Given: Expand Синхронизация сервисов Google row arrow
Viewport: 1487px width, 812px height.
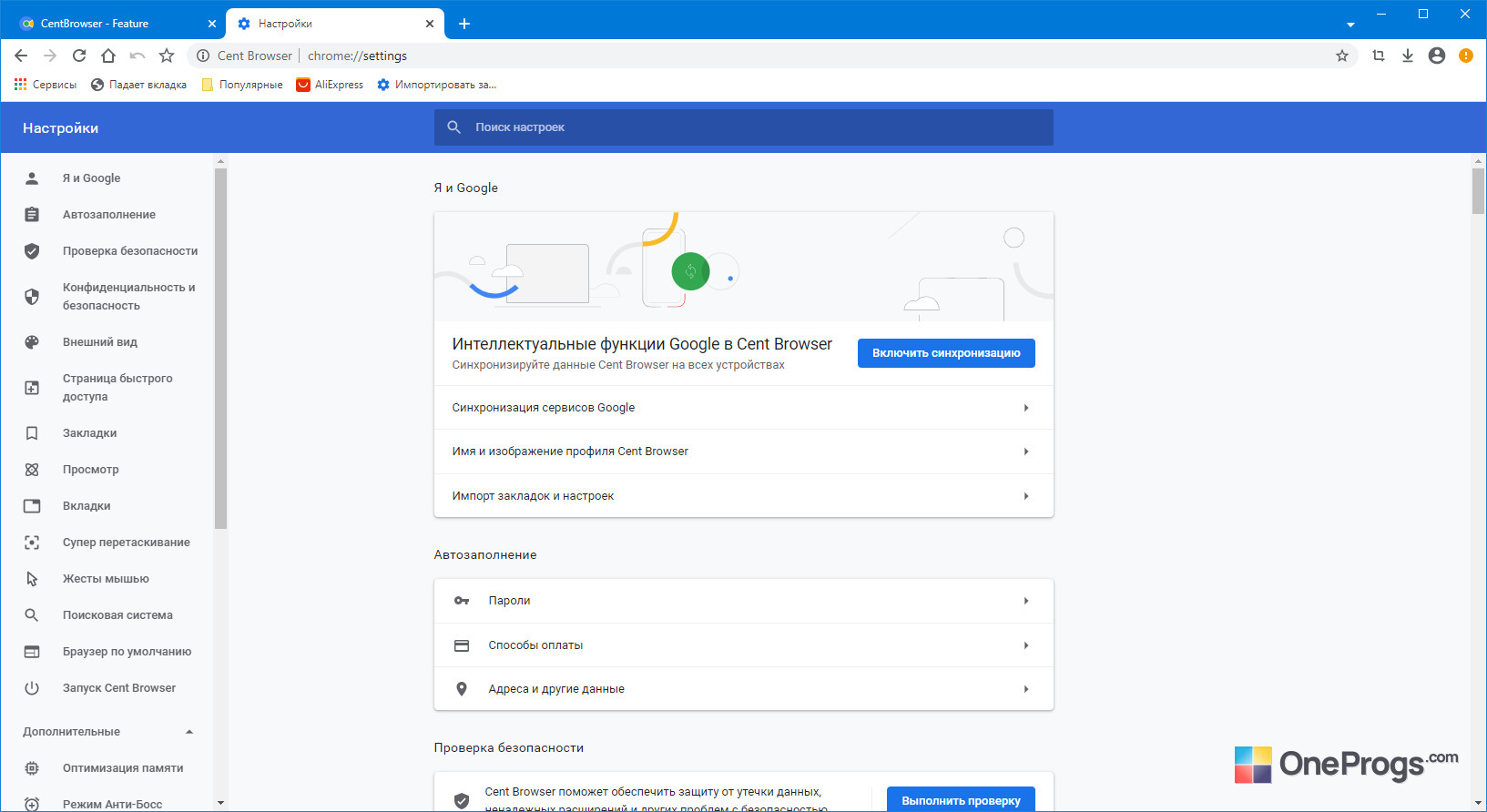Looking at the screenshot, I should tap(1026, 408).
